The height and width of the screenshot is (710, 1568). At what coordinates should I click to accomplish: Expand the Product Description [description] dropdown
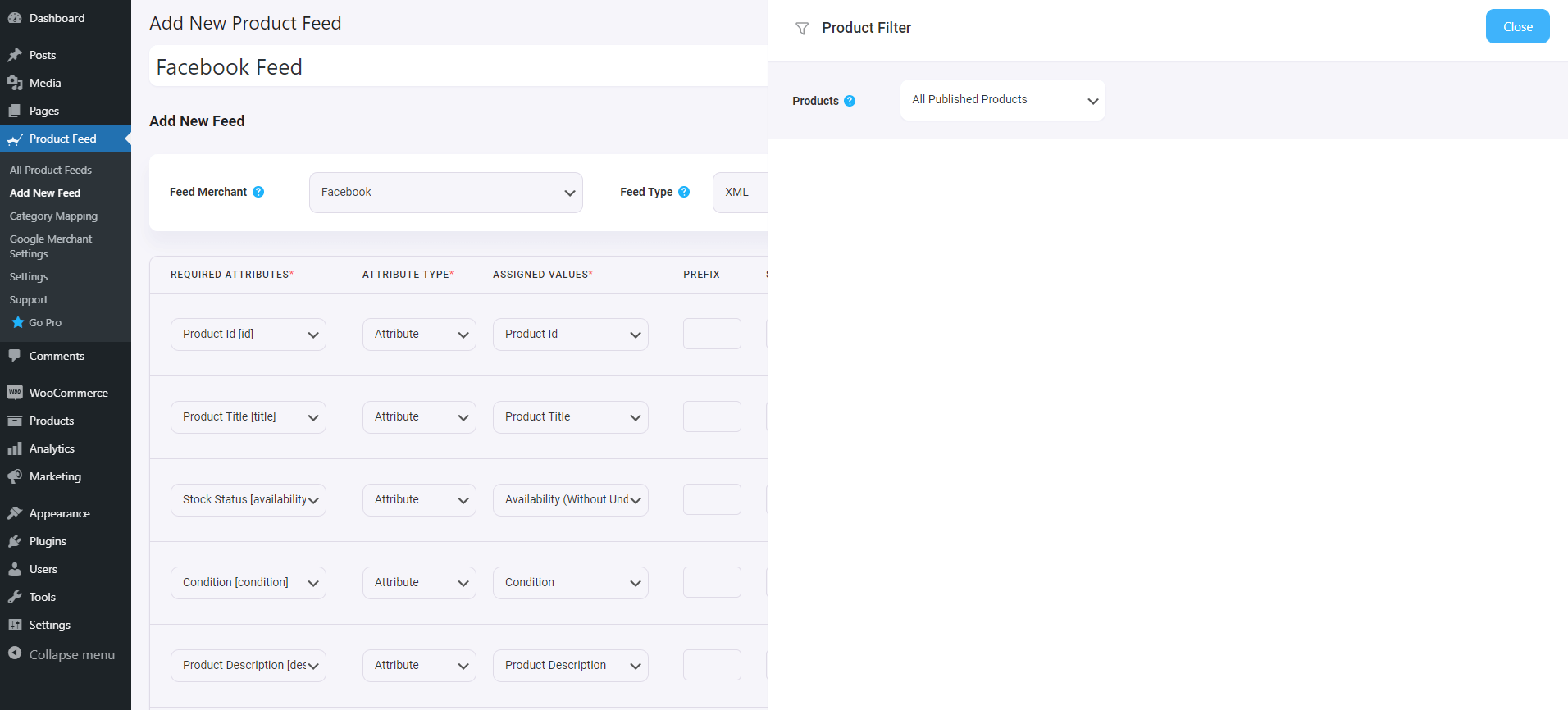[x=248, y=666]
